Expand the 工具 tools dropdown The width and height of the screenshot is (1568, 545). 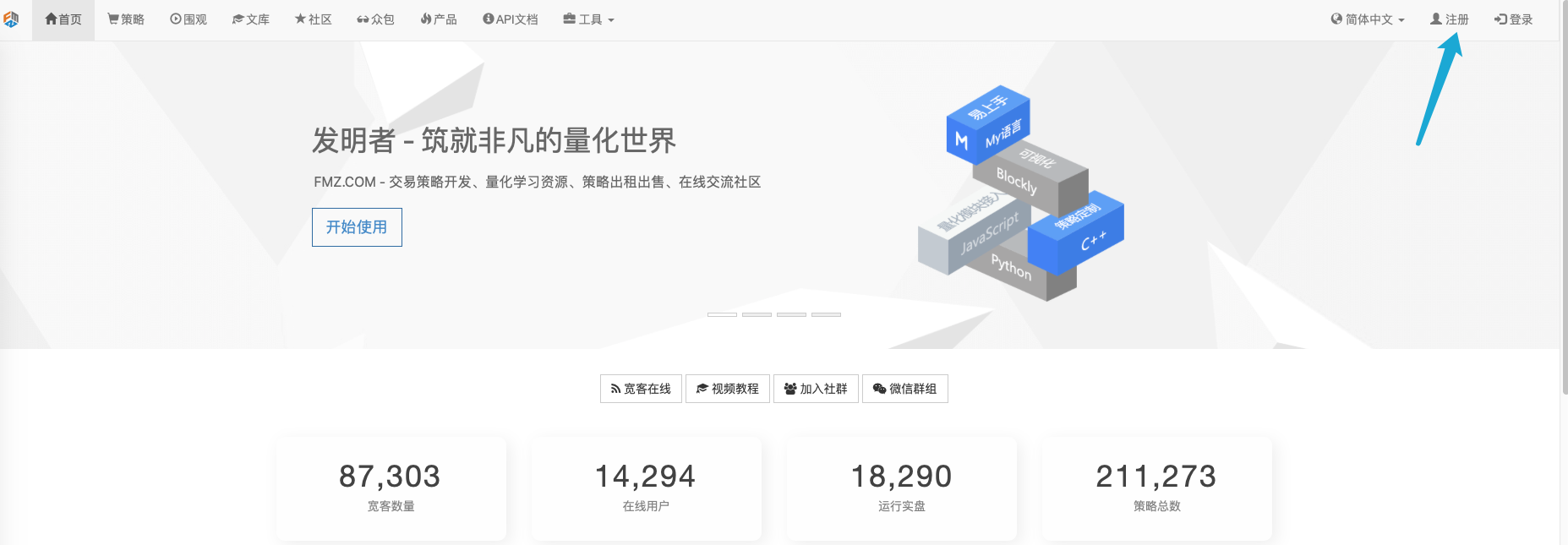pos(588,19)
